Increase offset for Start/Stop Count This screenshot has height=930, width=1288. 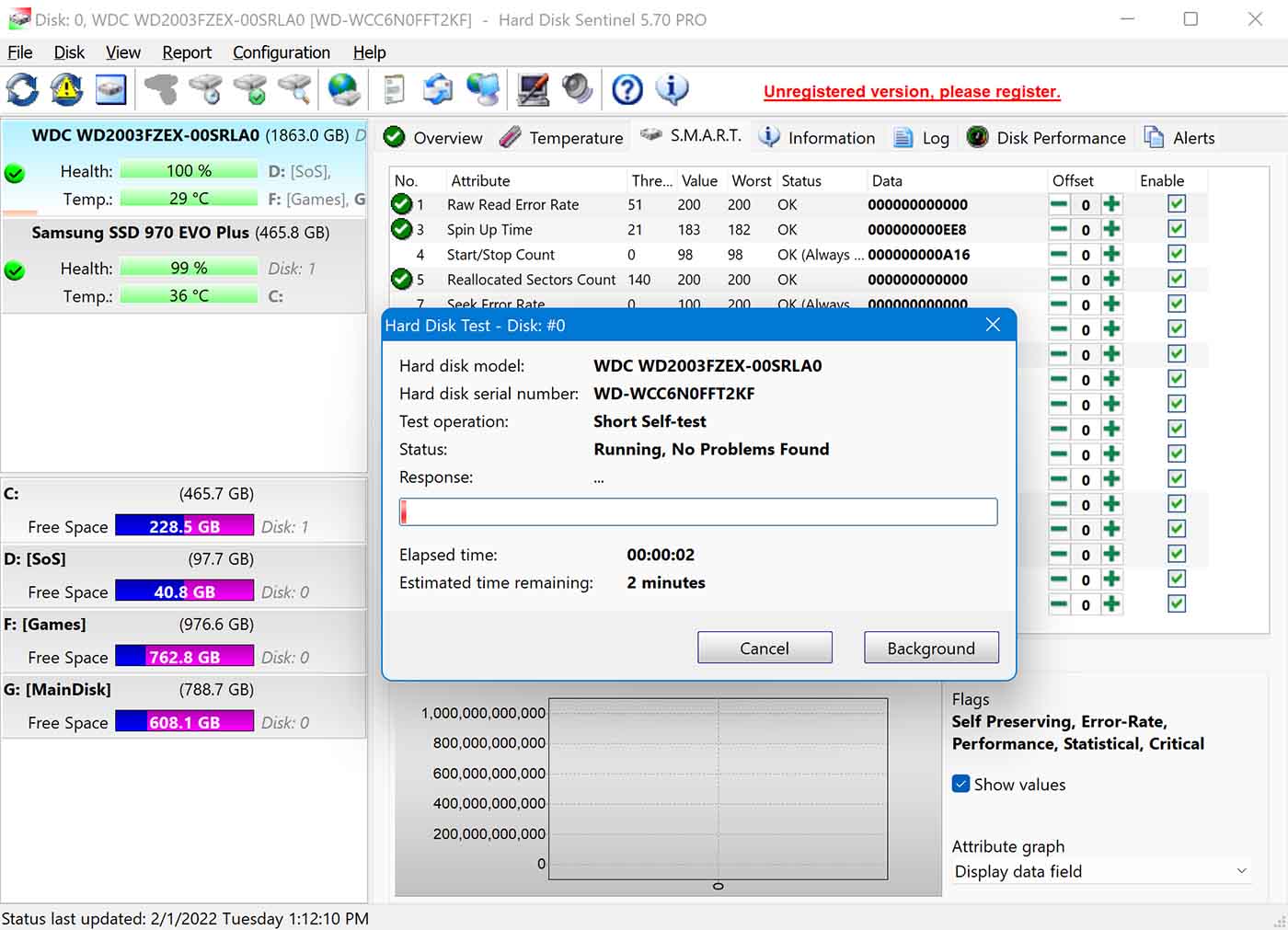1111,254
